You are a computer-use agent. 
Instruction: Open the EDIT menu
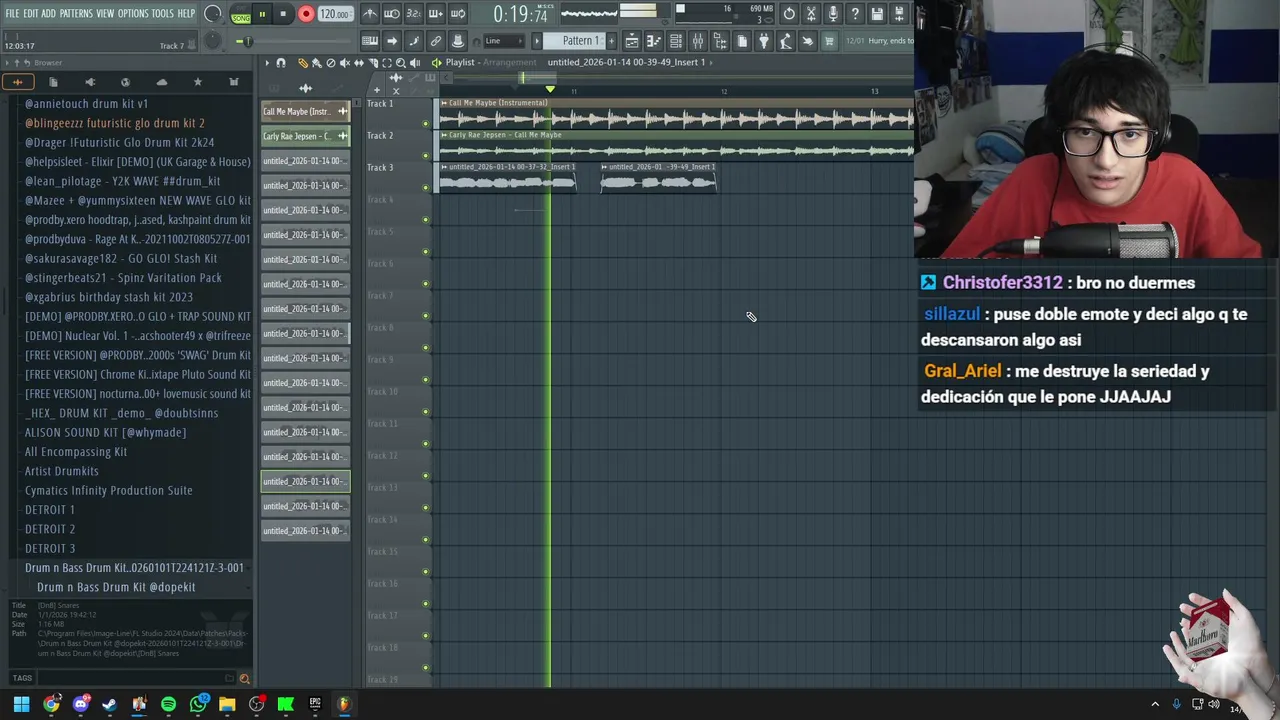pos(31,14)
